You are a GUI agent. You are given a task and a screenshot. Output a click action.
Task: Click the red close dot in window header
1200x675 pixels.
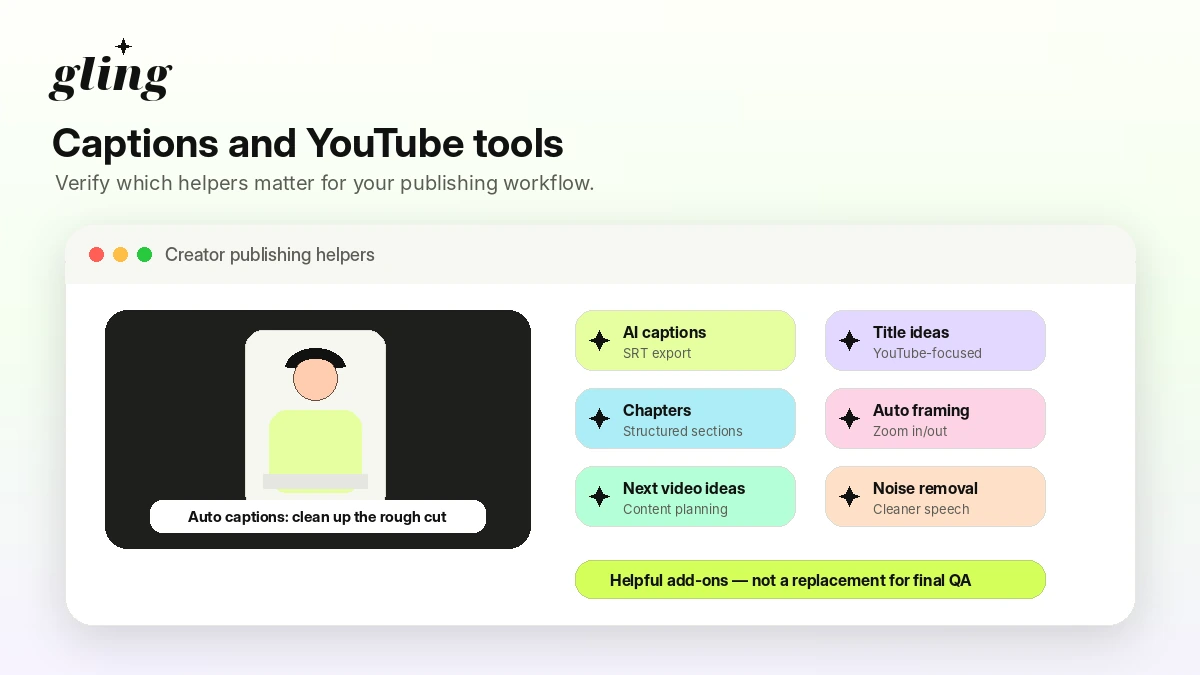coord(97,255)
